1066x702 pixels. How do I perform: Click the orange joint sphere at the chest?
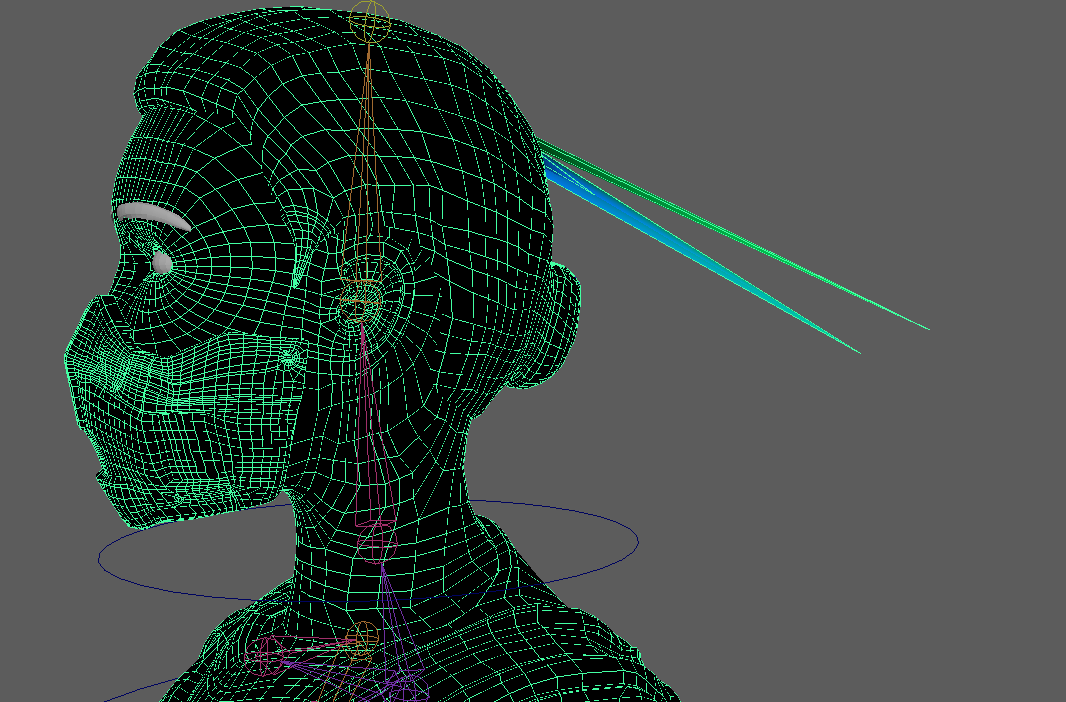pos(364,634)
